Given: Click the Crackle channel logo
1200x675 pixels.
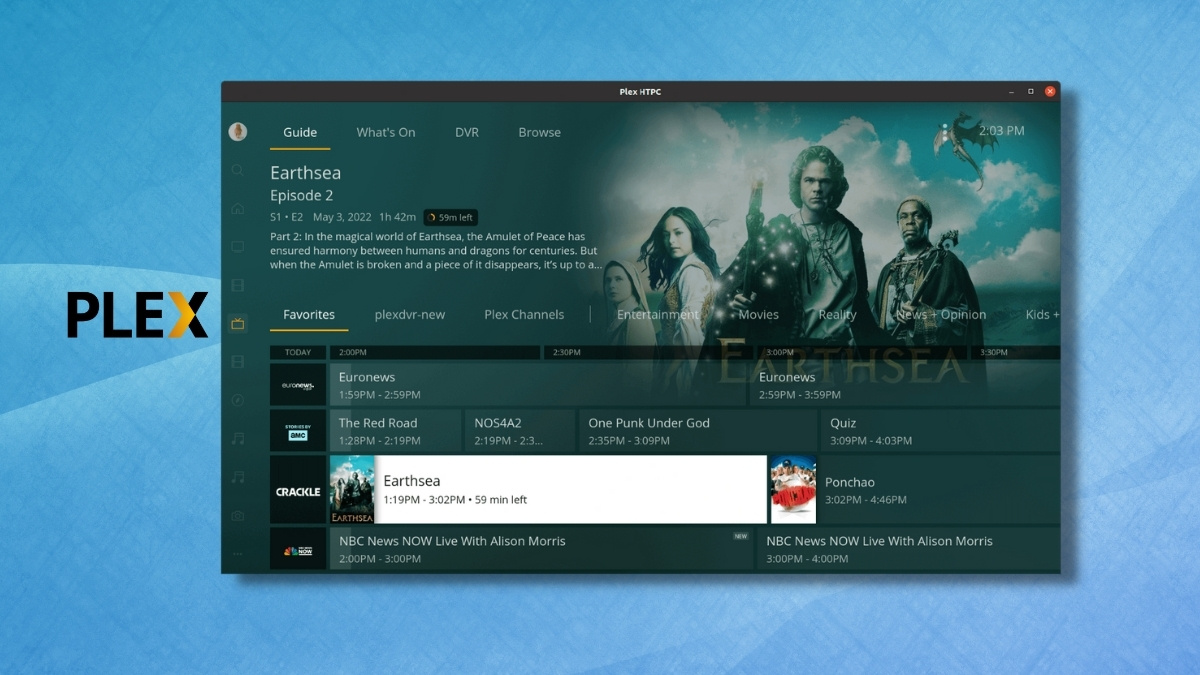Looking at the screenshot, I should pos(297,489).
